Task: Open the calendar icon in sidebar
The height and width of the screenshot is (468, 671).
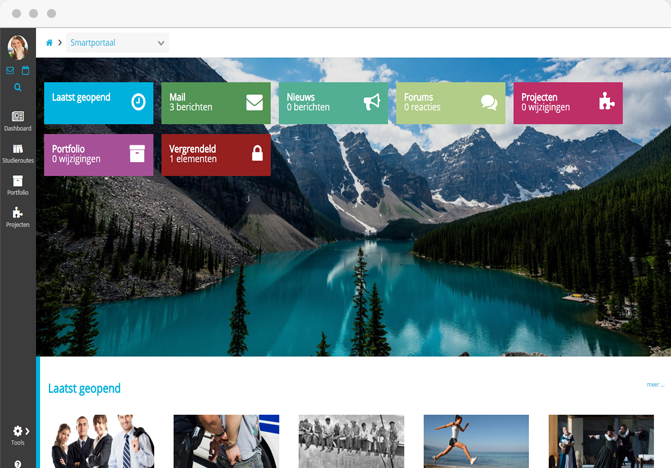Action: point(25,71)
